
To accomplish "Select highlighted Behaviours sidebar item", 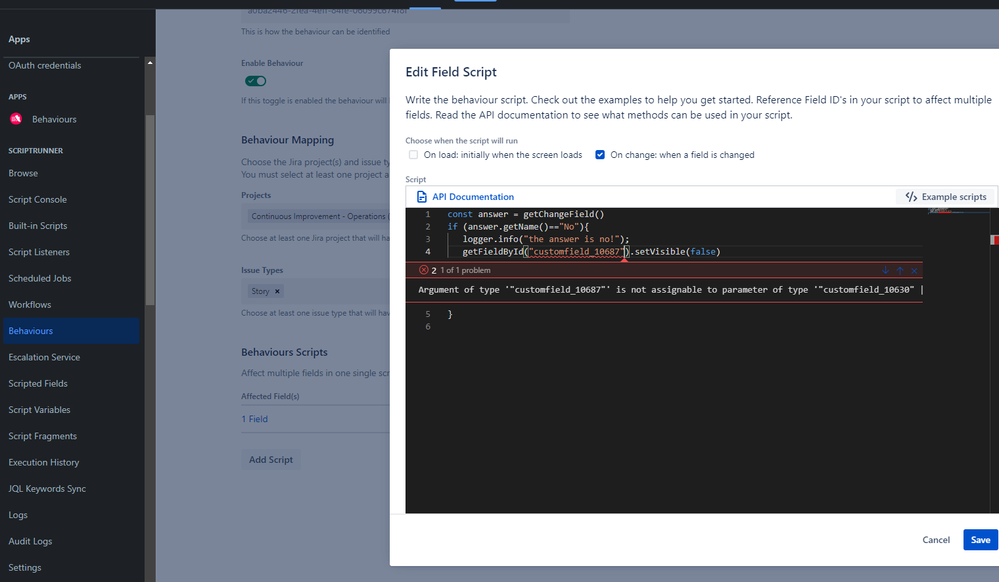I will click(71, 331).
